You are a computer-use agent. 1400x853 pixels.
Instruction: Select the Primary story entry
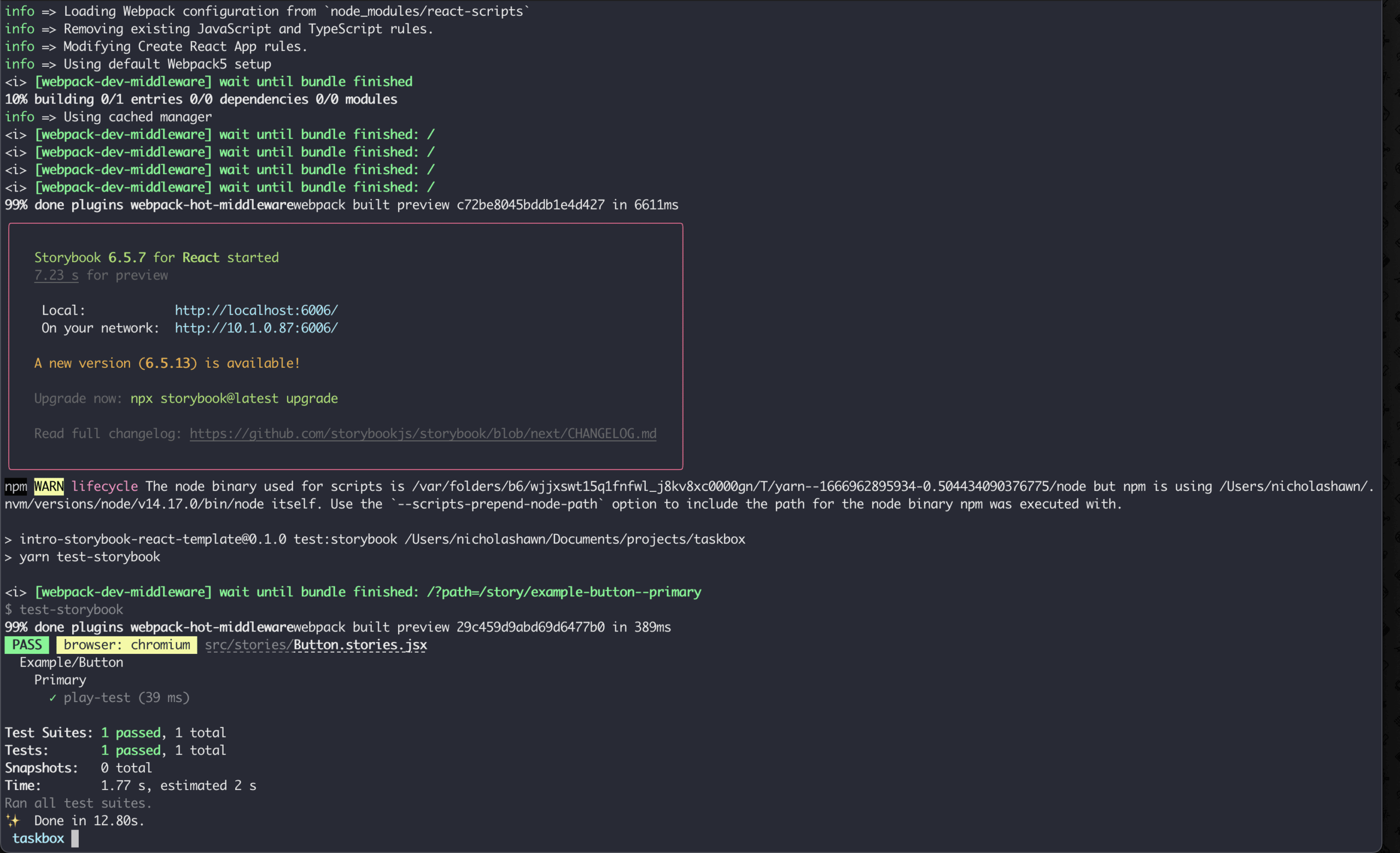[x=60, y=680]
